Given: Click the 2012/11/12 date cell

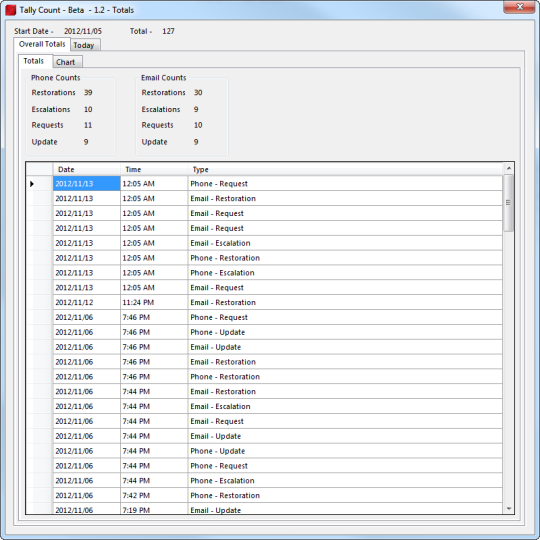Looking at the screenshot, I should [86, 302].
